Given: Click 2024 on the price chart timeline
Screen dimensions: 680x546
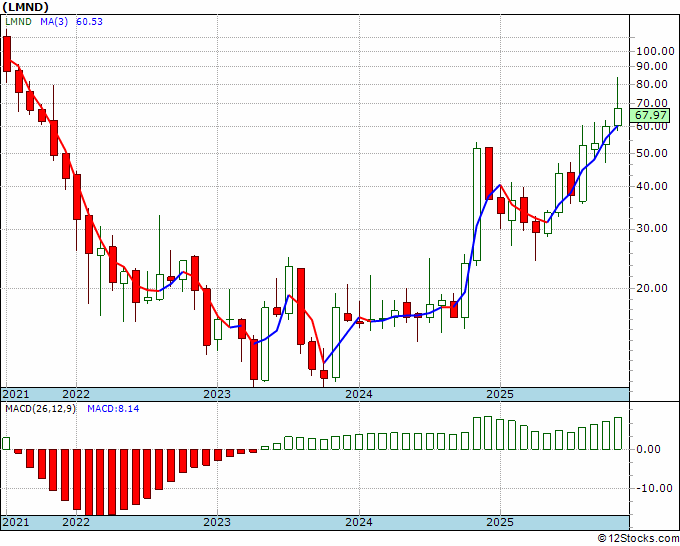Looking at the screenshot, I should [359, 394].
